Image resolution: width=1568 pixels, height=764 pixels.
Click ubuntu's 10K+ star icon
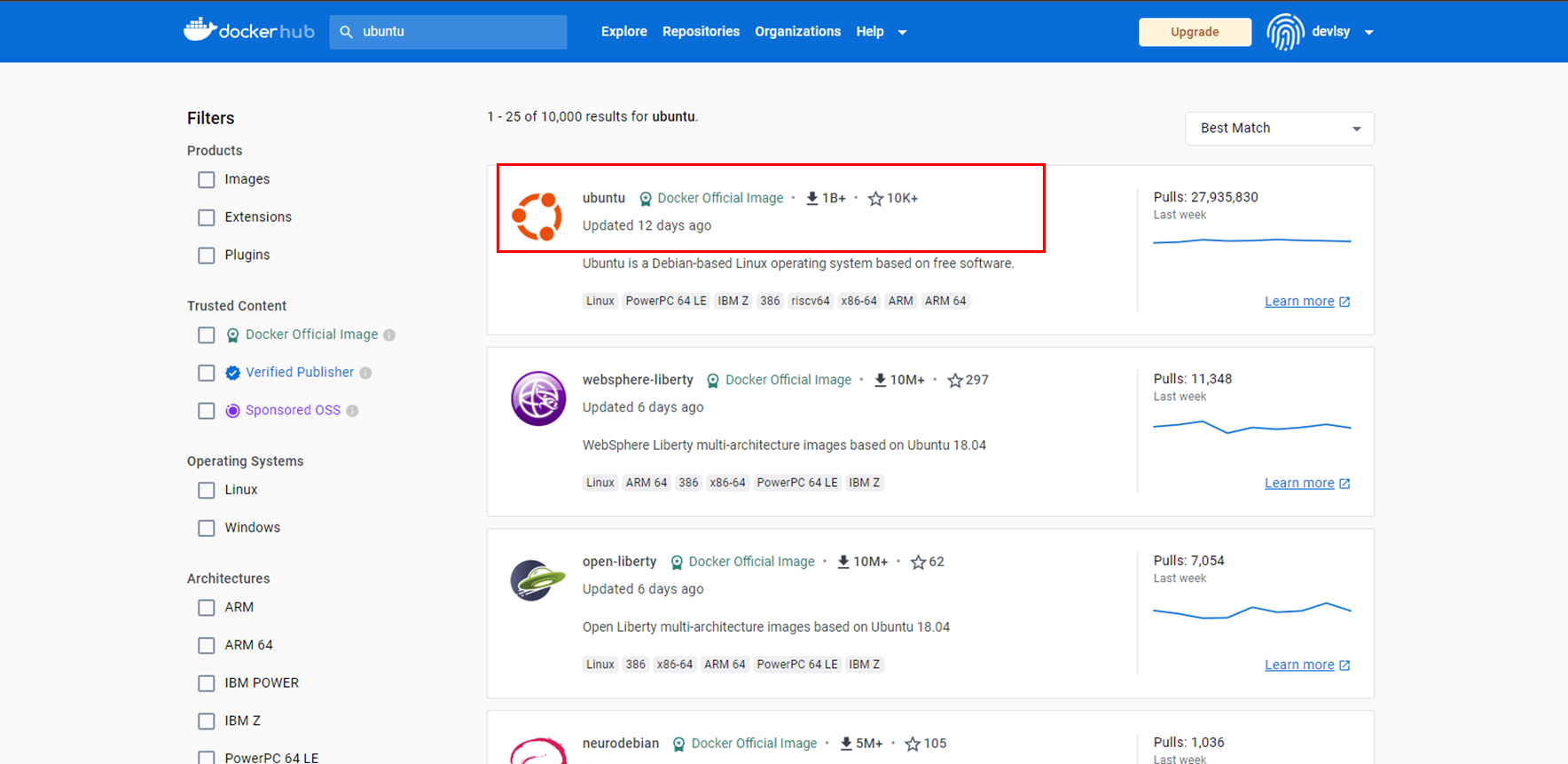tap(875, 199)
